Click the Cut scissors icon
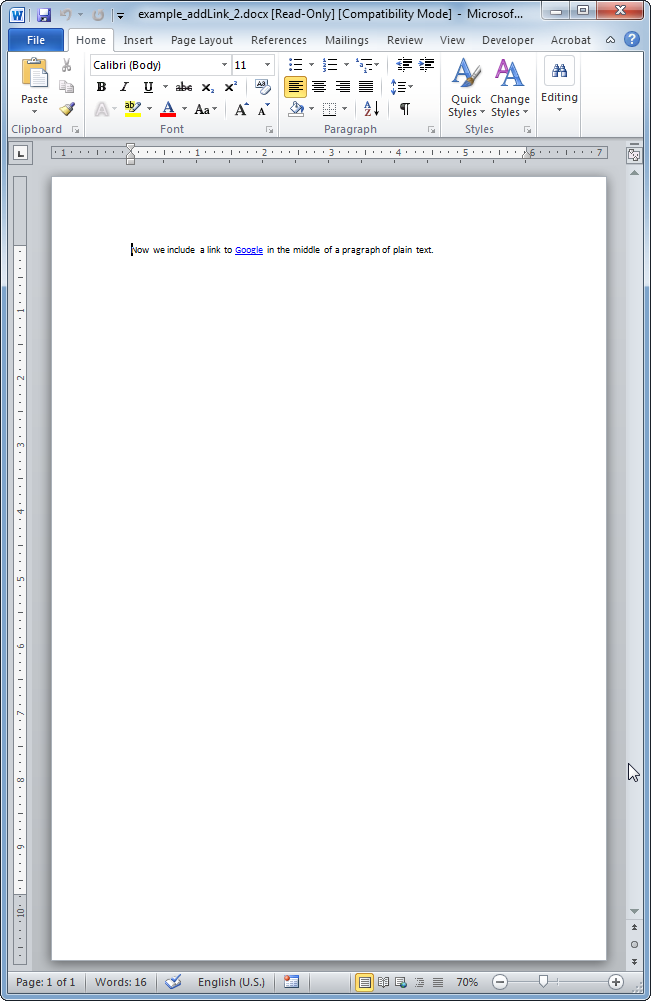This screenshot has width=651, height=1001. [66, 65]
